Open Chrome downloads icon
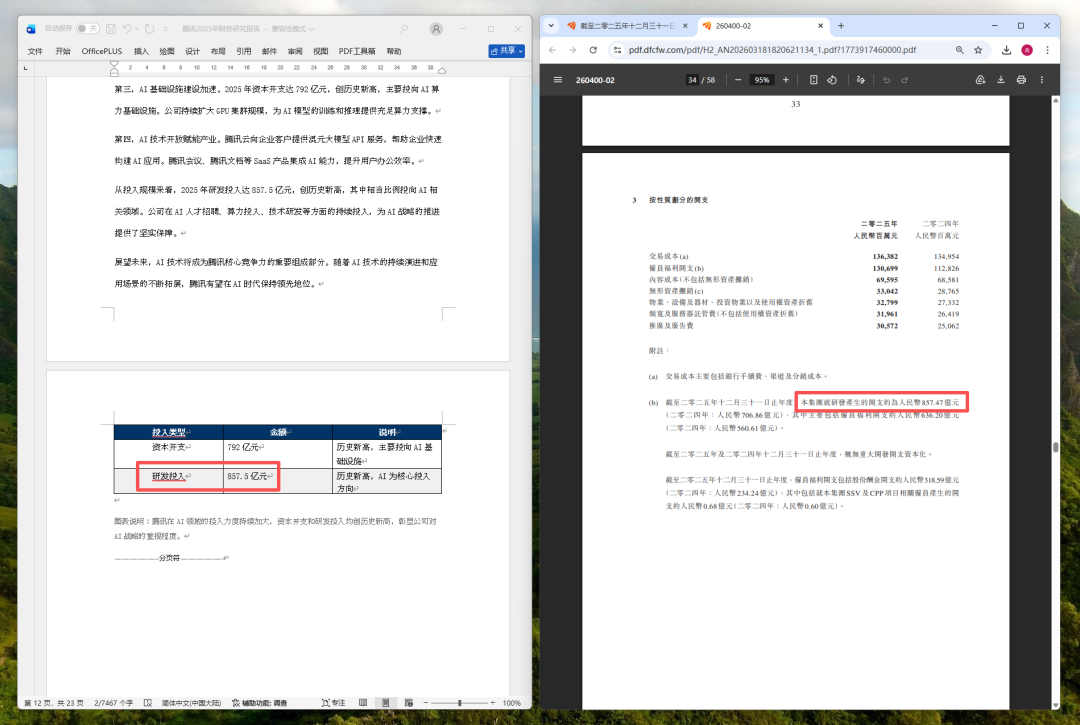The height and width of the screenshot is (725, 1080). tap(1006, 50)
